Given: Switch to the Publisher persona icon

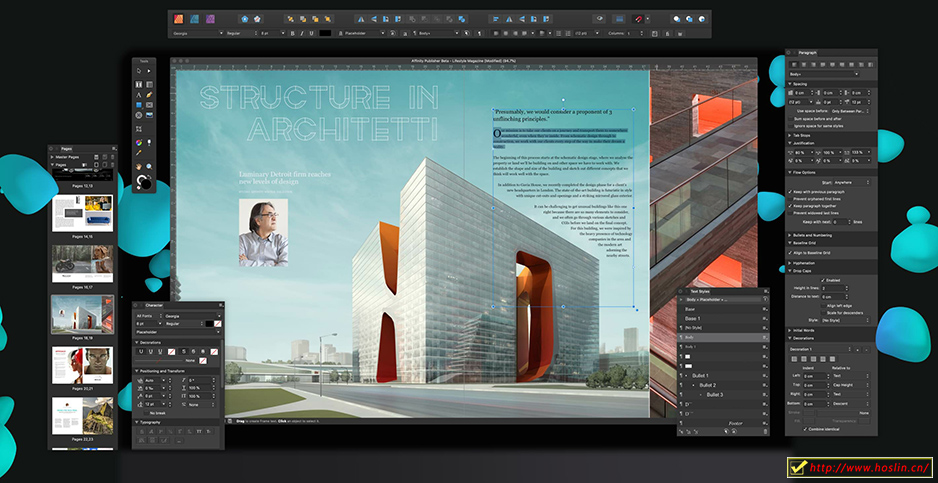Looking at the screenshot, I should (x=178, y=19).
